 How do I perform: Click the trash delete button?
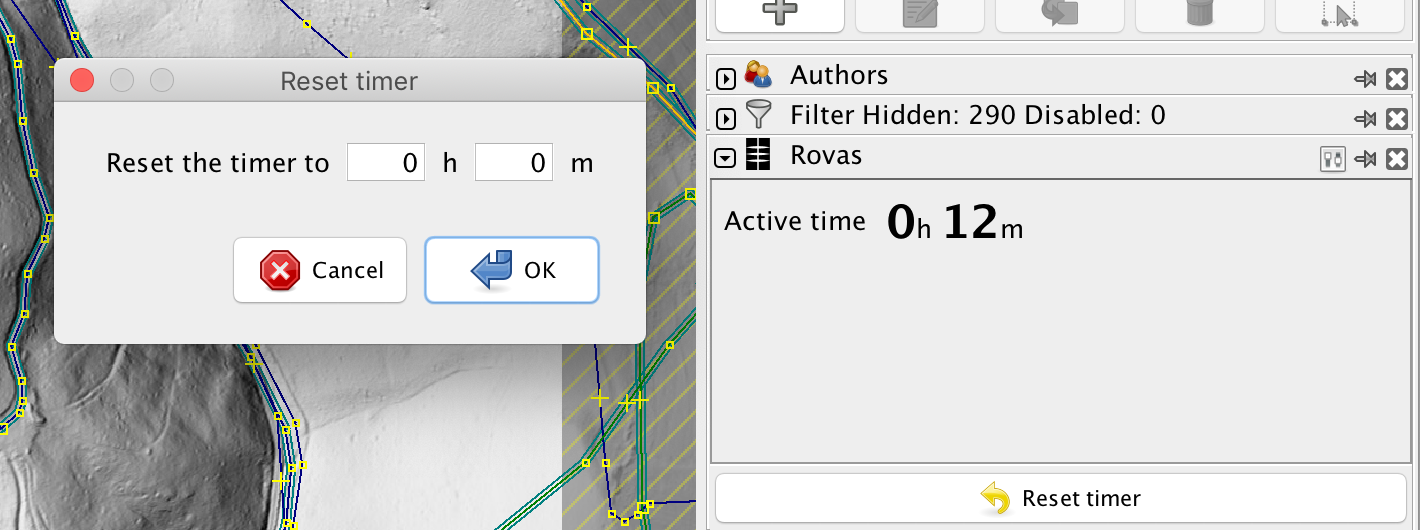click(x=1200, y=14)
